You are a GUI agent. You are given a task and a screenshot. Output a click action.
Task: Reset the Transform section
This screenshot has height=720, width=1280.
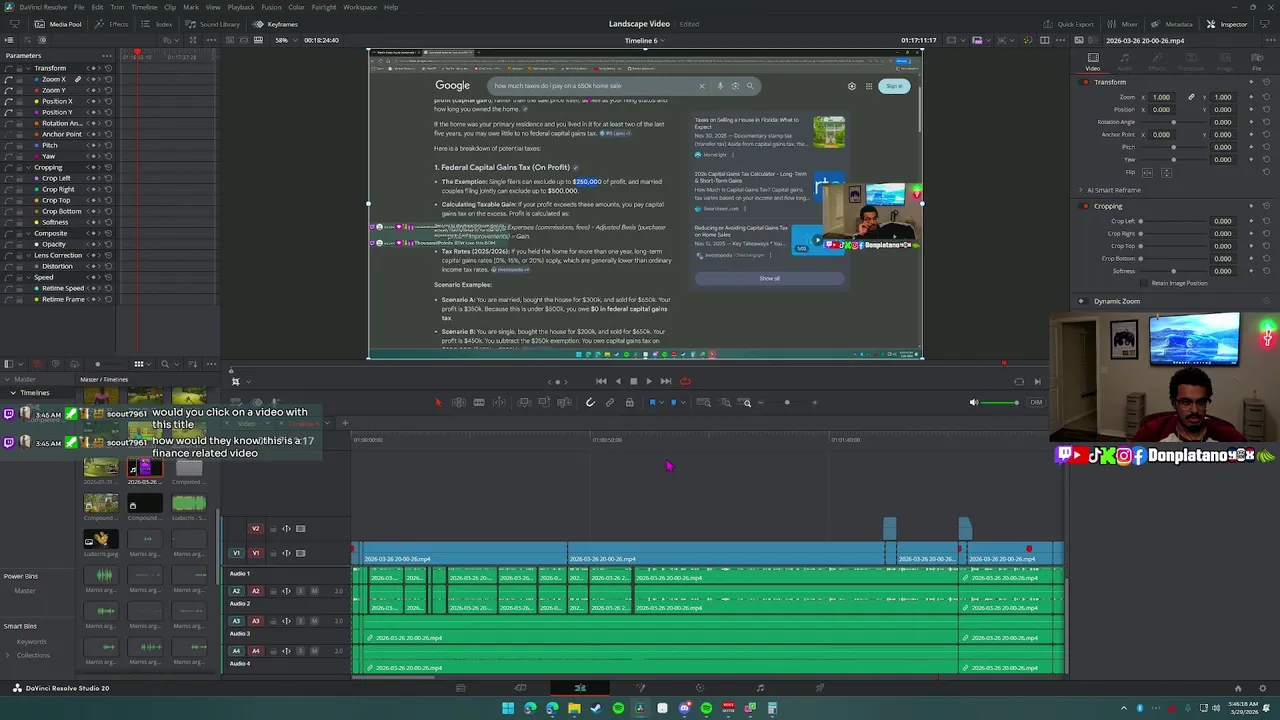[x=1266, y=82]
